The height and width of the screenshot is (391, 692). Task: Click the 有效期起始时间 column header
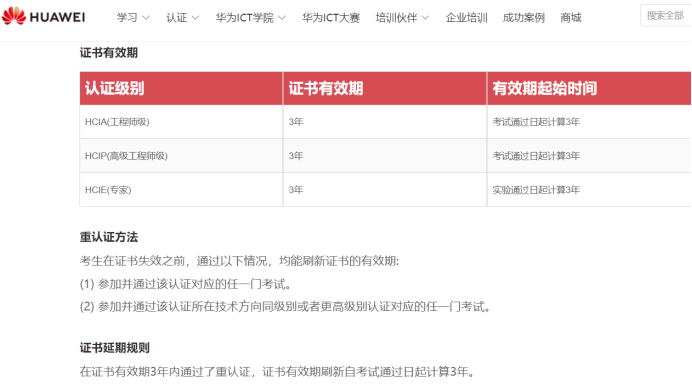pyautogui.click(x=589, y=88)
